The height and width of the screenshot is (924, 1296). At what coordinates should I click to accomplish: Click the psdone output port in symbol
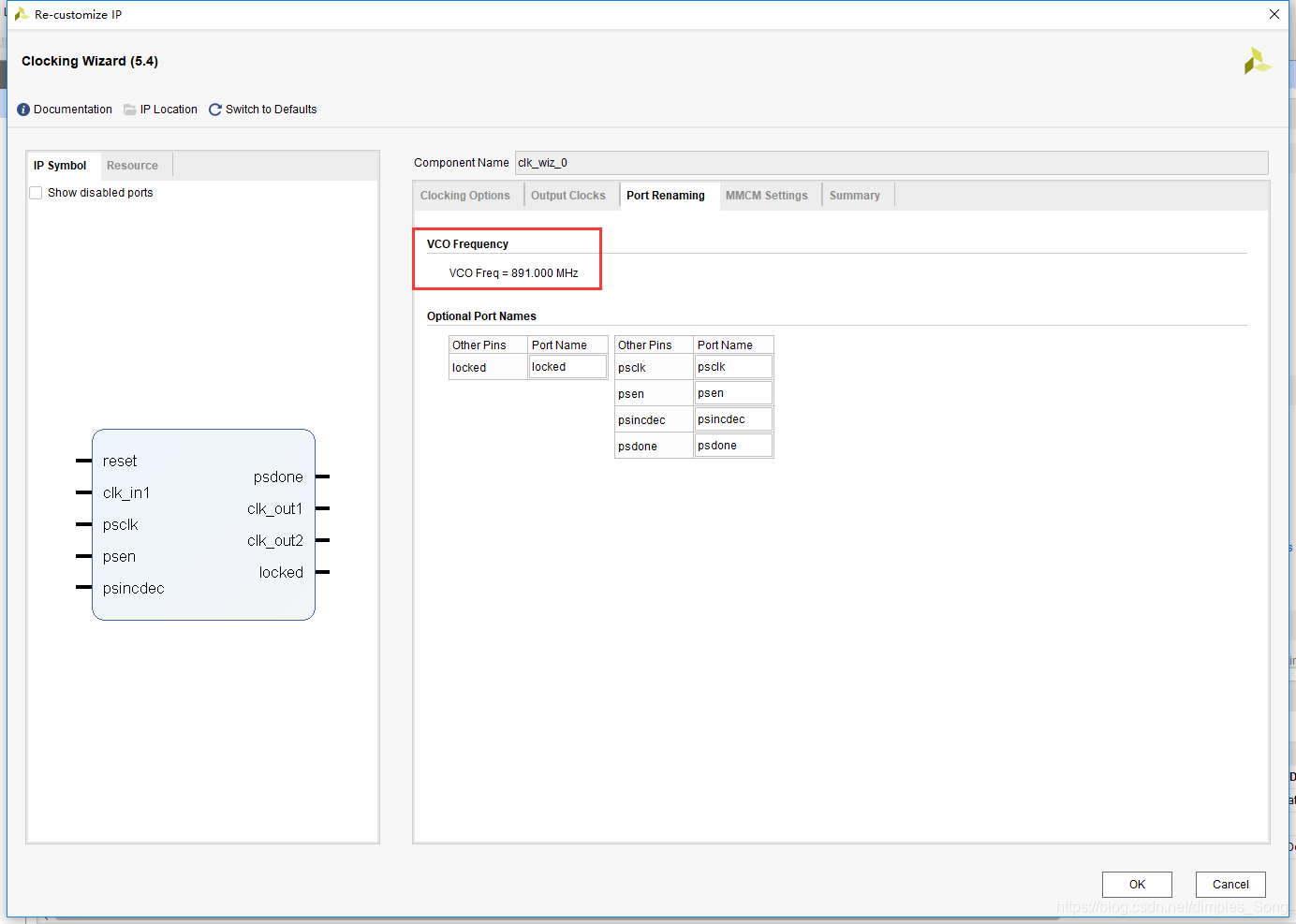coord(278,477)
